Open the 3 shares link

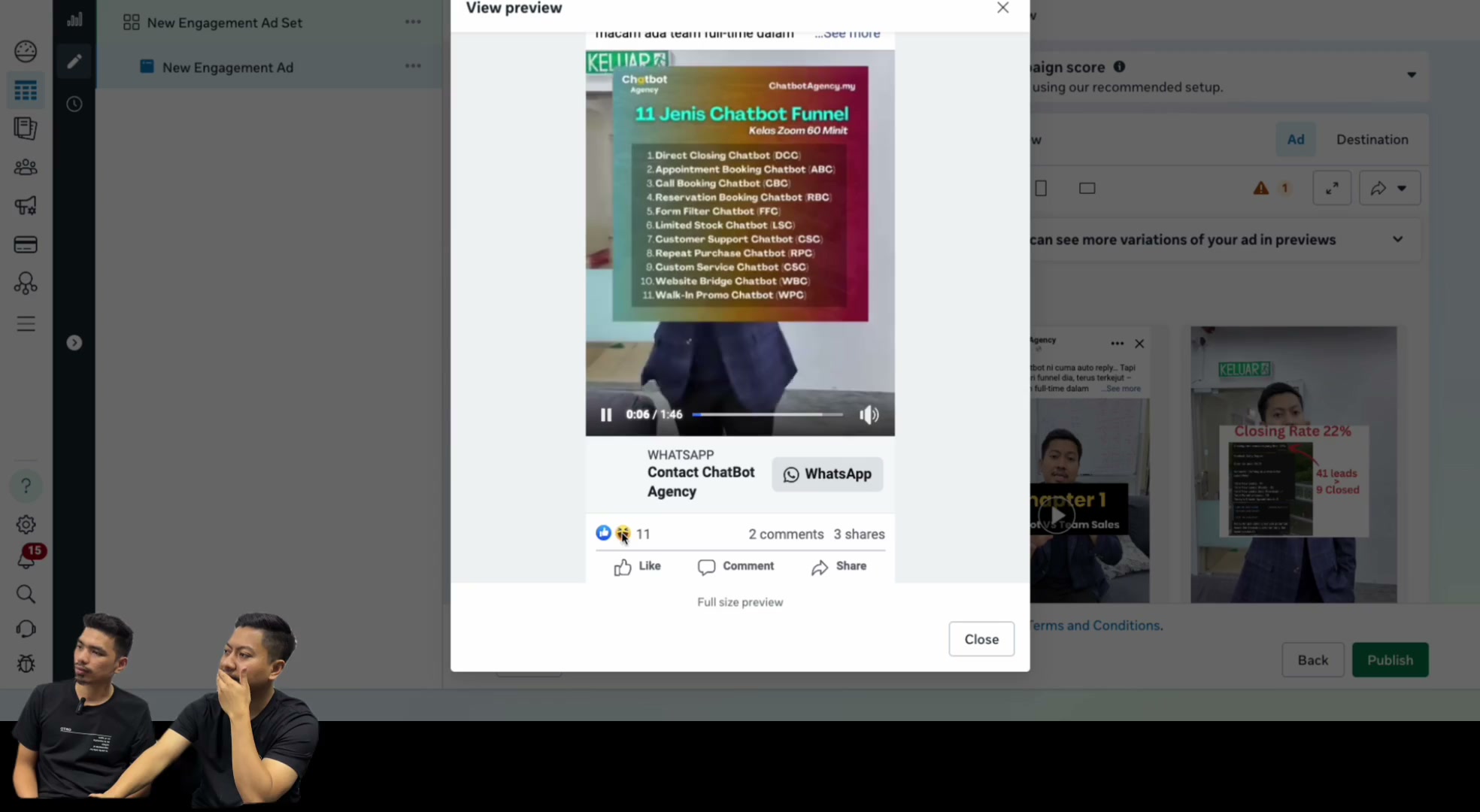coord(859,534)
